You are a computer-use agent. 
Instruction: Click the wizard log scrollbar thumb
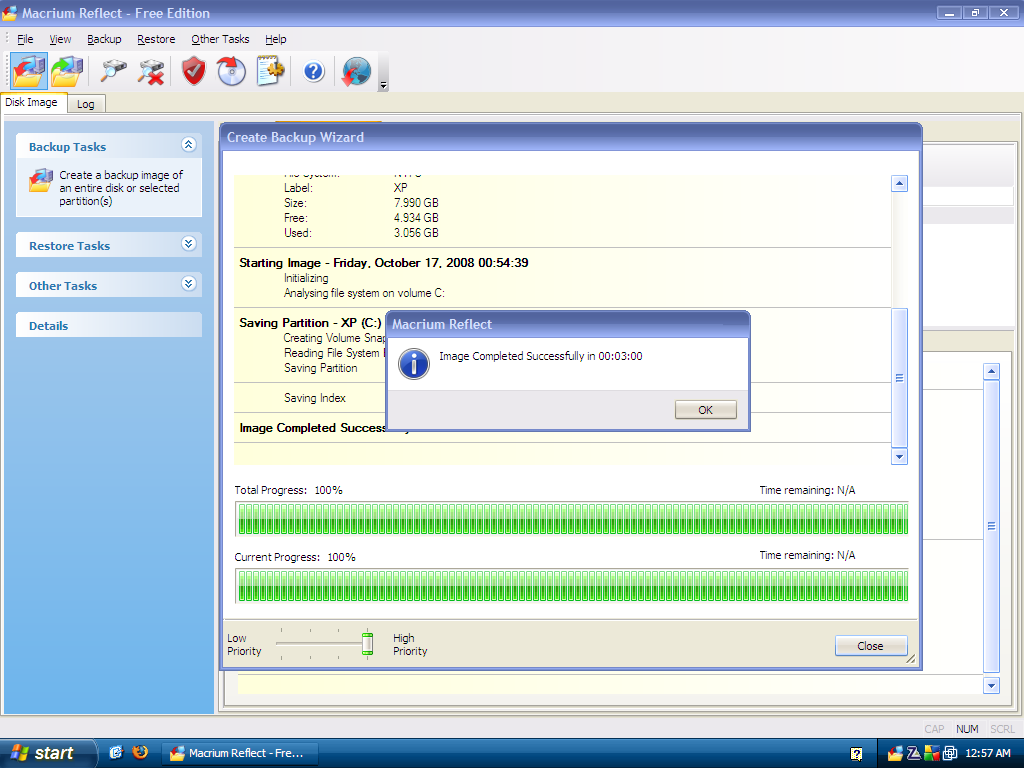pyautogui.click(x=899, y=377)
